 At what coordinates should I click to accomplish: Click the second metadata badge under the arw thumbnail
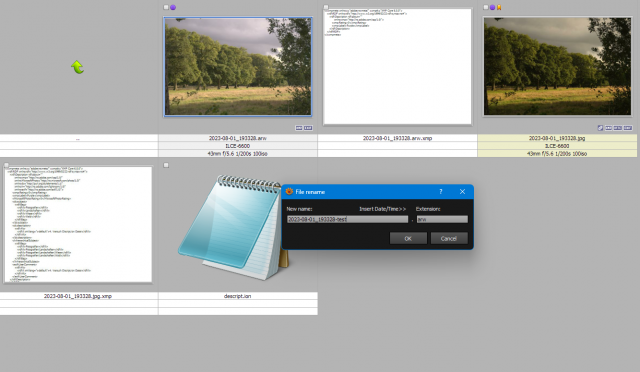[x=308, y=128]
